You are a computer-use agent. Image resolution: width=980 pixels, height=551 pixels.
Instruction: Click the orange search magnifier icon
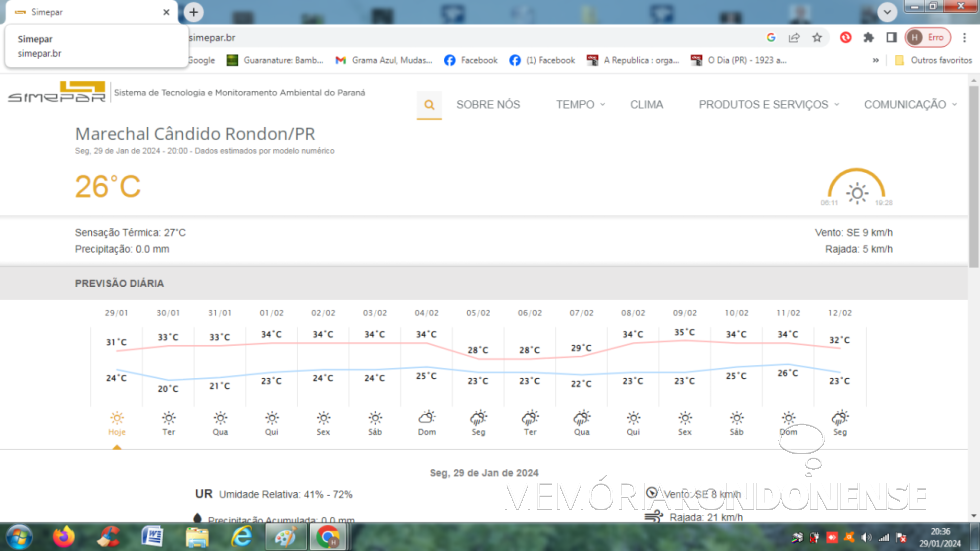click(x=429, y=105)
